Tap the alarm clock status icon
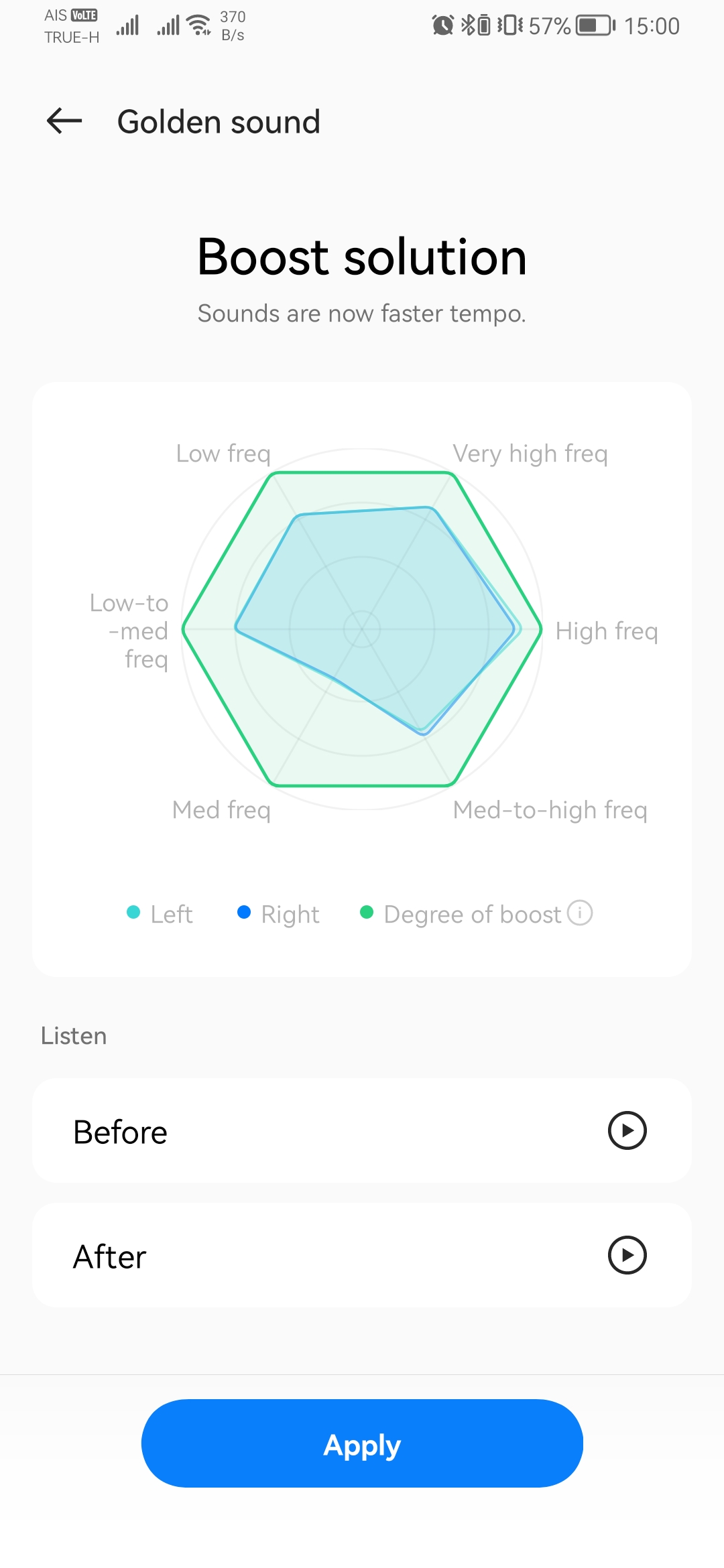The height and width of the screenshot is (1568, 724). [442, 25]
